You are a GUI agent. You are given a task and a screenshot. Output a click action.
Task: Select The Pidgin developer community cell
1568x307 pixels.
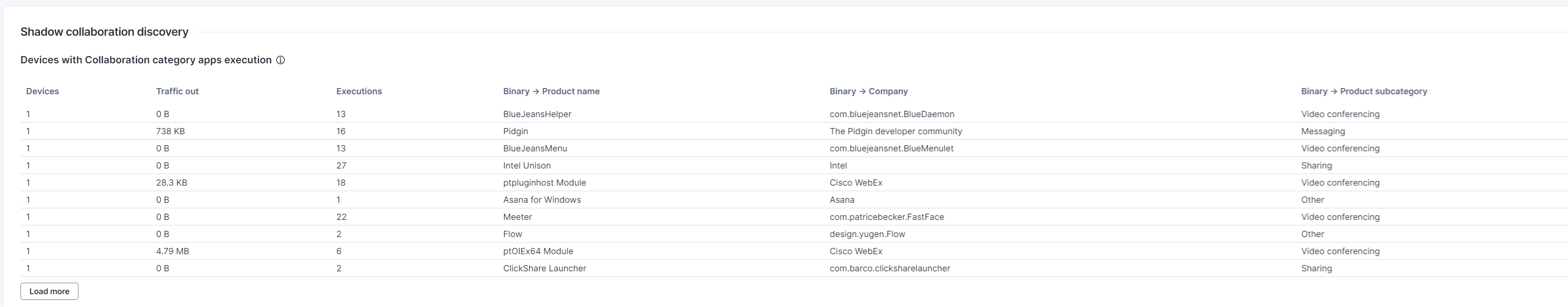895,131
